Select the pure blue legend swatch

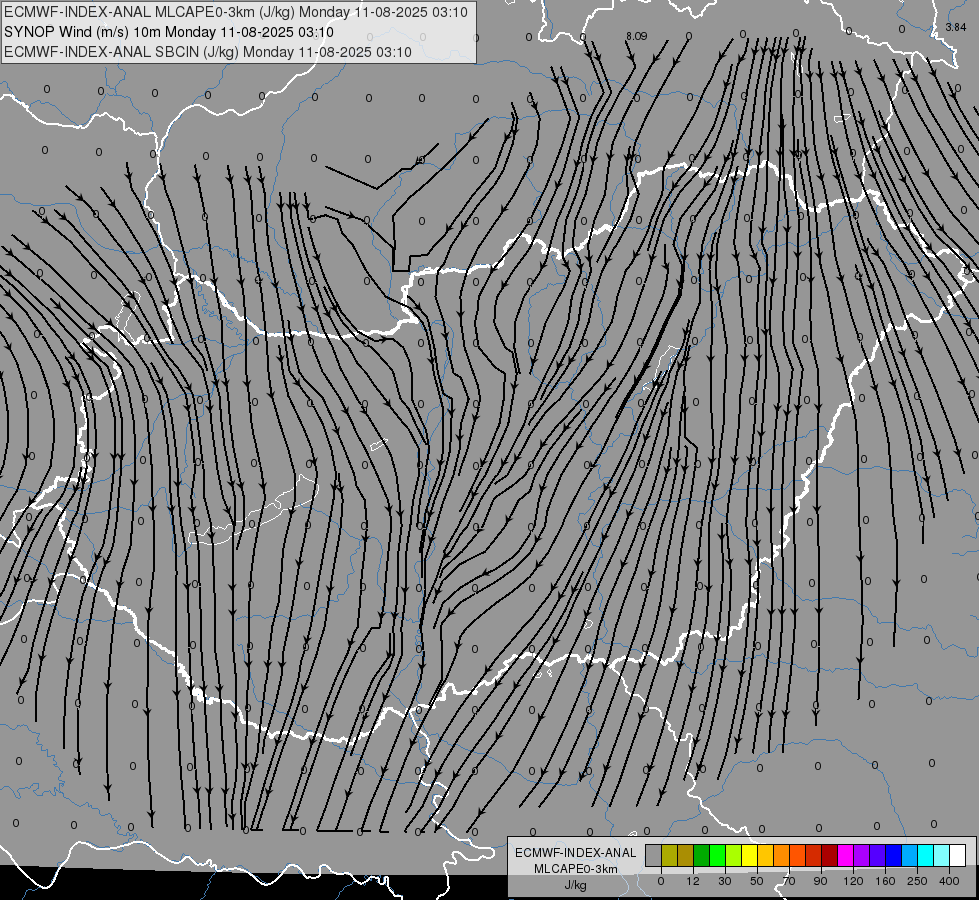tap(893, 855)
